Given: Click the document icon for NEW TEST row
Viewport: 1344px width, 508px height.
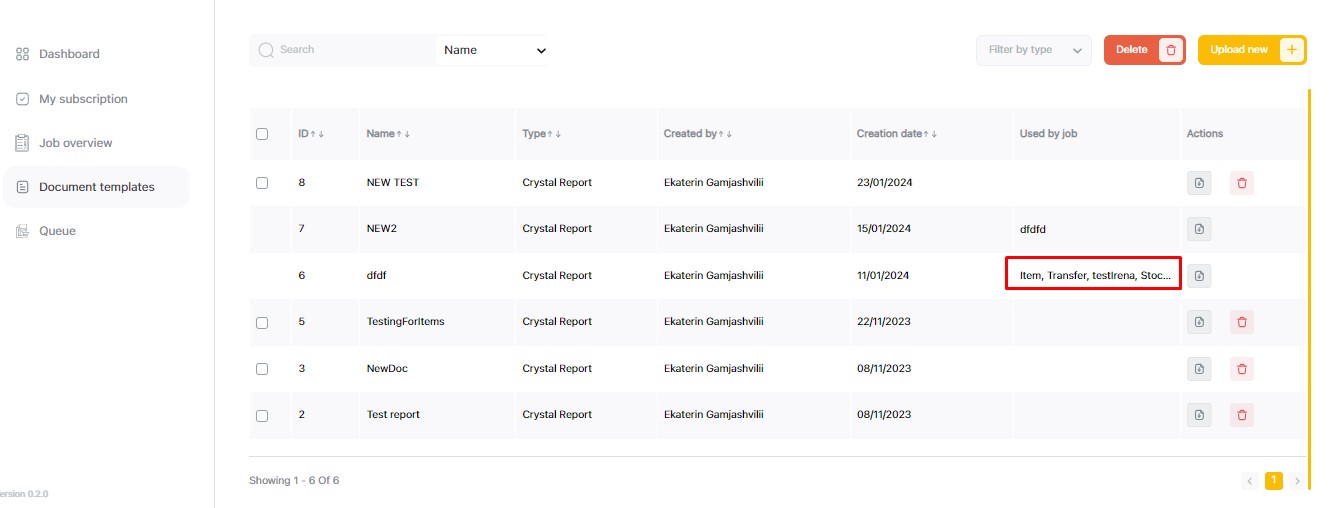Looking at the screenshot, I should point(1199,183).
